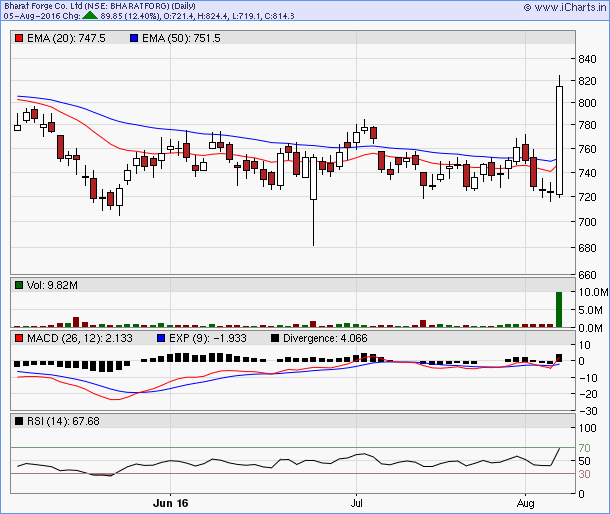This screenshot has width=610, height=514.
Task: Click the 660 price axis label
Action: pos(587,275)
